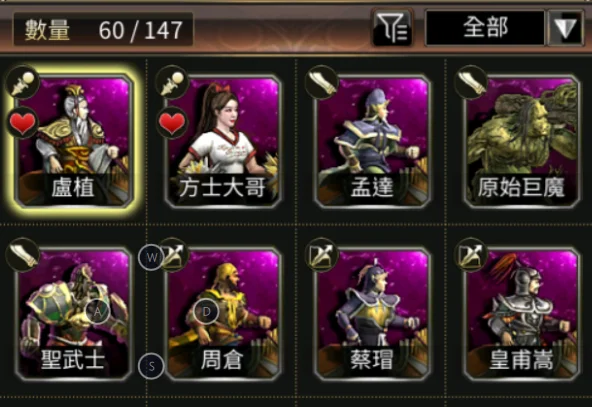The height and width of the screenshot is (407, 592).
Task: Open the filter options icon
Action: 392,28
